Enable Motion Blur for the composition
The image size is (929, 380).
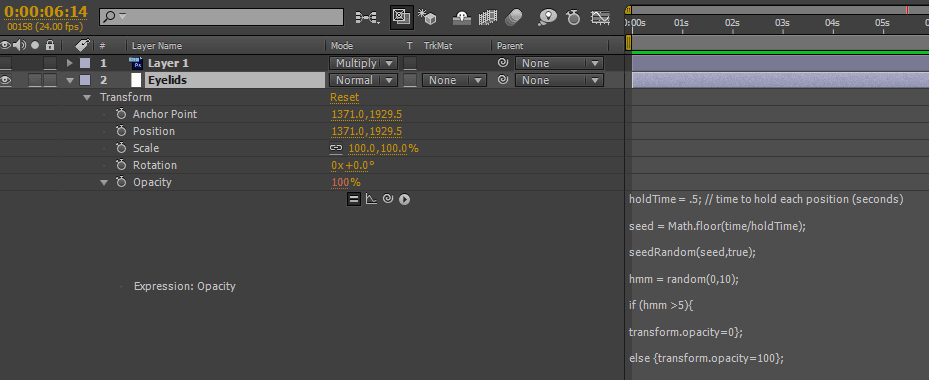514,18
